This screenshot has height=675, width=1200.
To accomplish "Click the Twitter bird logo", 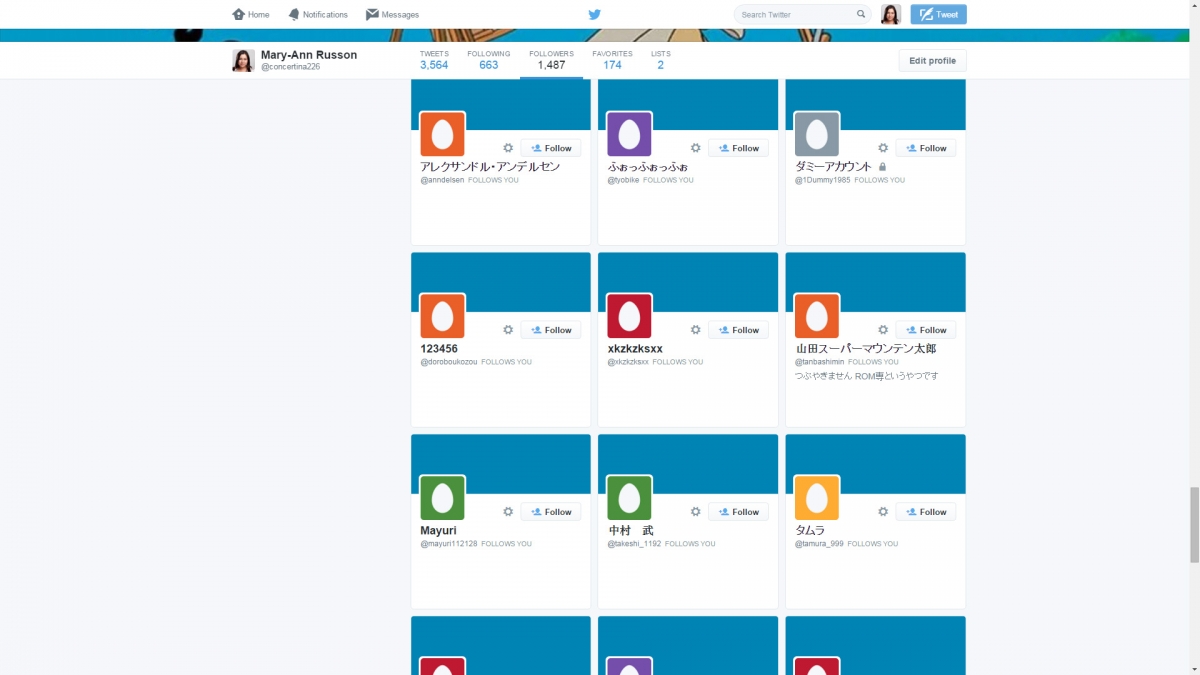I will coord(594,15).
